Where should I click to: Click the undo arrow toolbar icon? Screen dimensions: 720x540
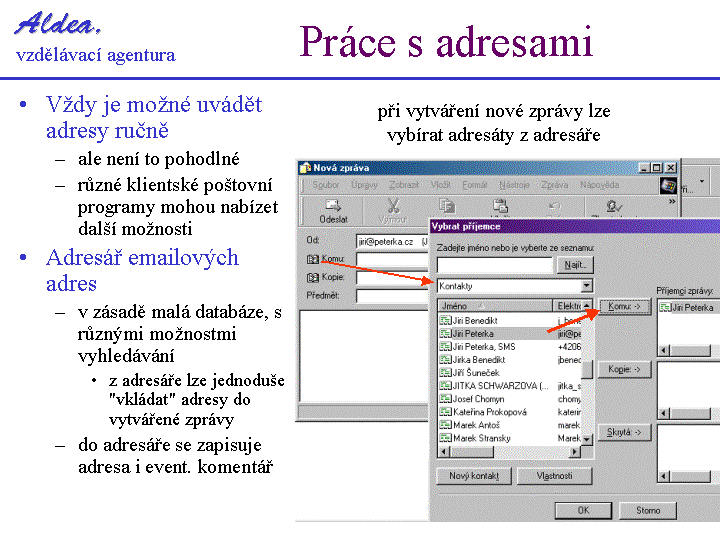(x=555, y=206)
